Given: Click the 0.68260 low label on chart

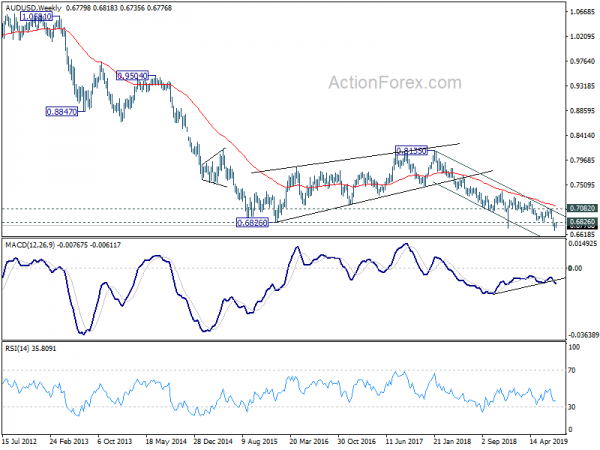Looking at the screenshot, I should 252,222.
